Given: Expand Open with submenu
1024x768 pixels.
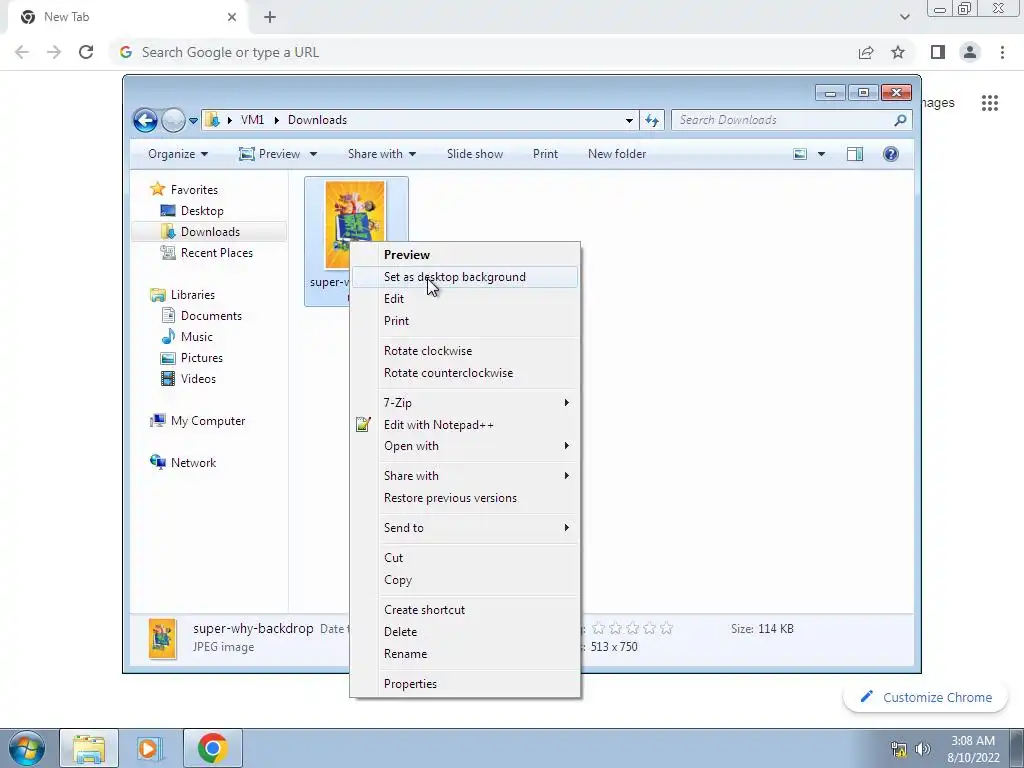Looking at the screenshot, I should tap(465, 446).
